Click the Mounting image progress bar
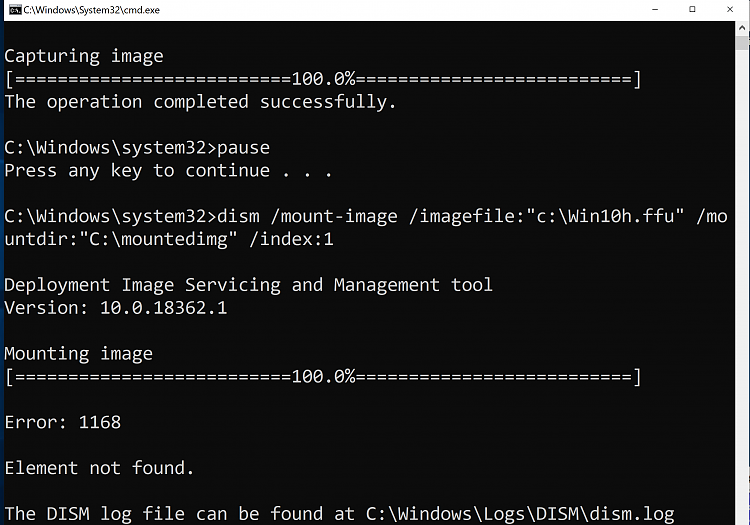This screenshot has width=750, height=525. click(323, 377)
